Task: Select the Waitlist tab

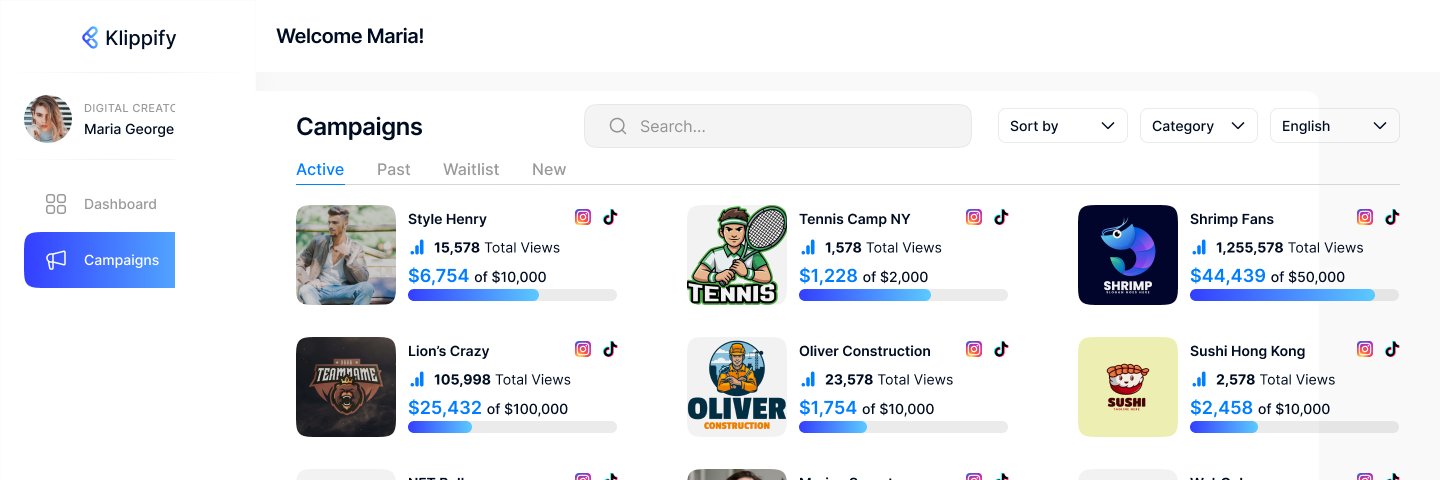Action: pyautogui.click(x=471, y=169)
